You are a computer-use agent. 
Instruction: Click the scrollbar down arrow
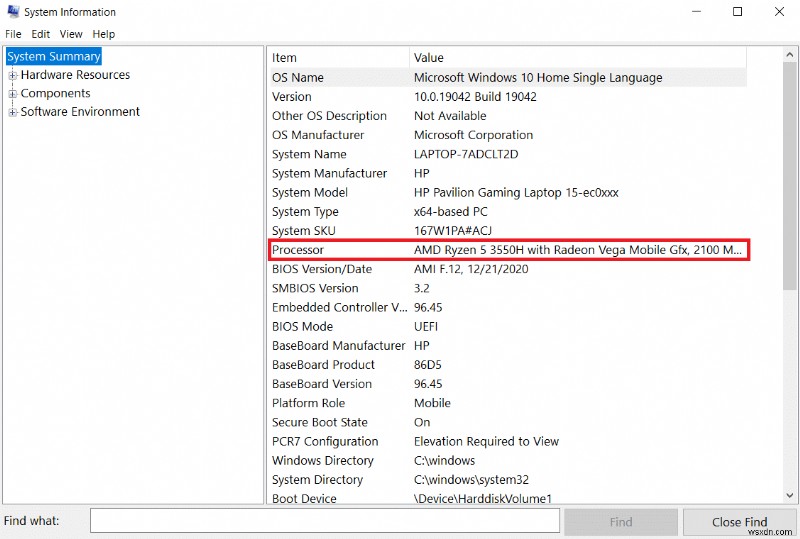point(789,495)
